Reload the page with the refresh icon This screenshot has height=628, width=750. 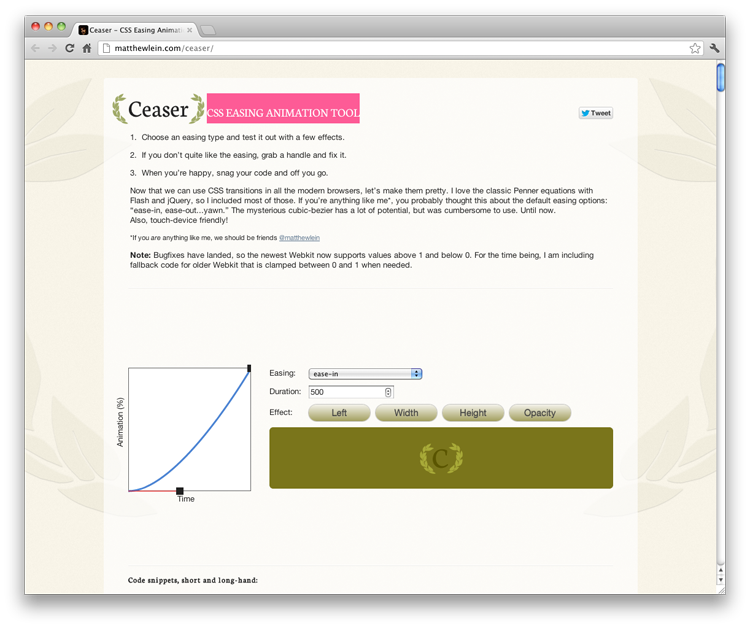(x=70, y=48)
